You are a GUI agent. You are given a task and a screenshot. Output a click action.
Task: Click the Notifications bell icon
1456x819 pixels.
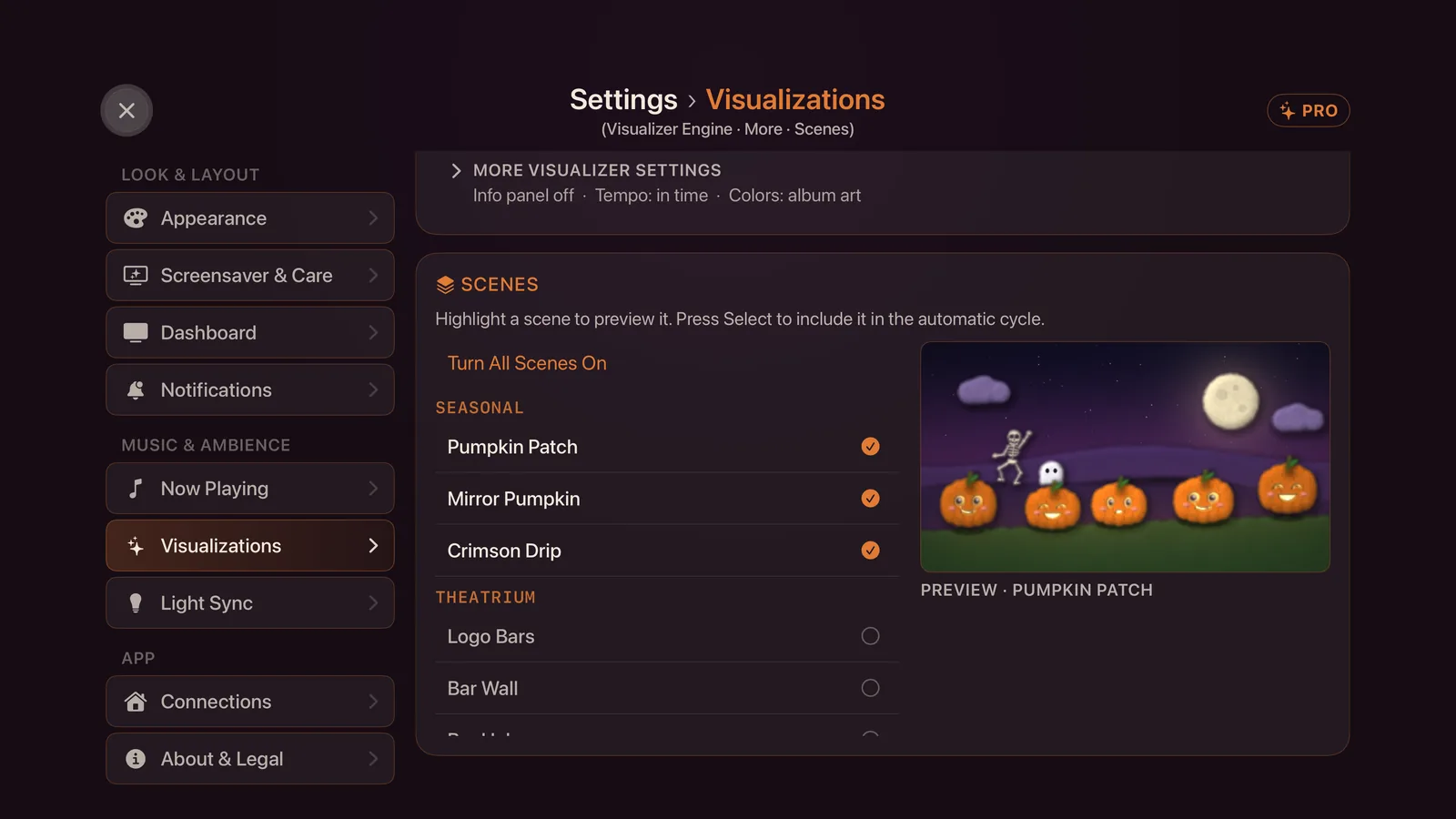(136, 390)
